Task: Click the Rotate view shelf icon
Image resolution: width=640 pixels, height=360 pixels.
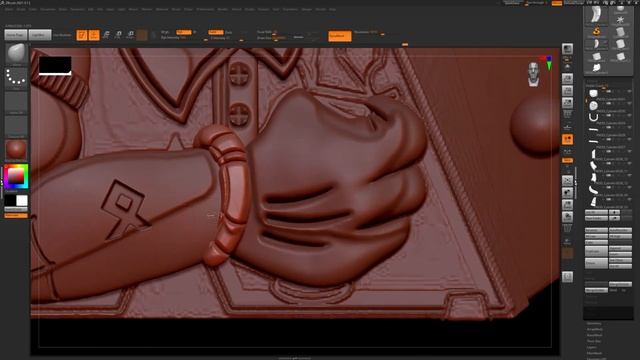Action: tap(567, 217)
